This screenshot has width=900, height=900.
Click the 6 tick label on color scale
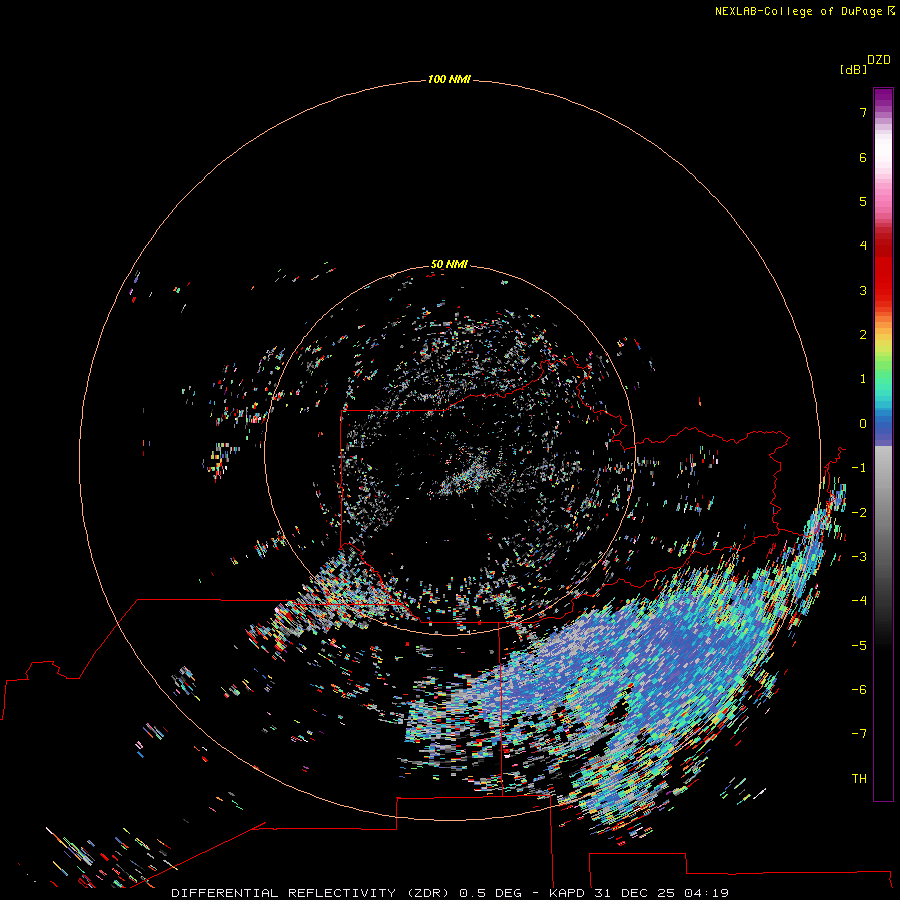863,157
